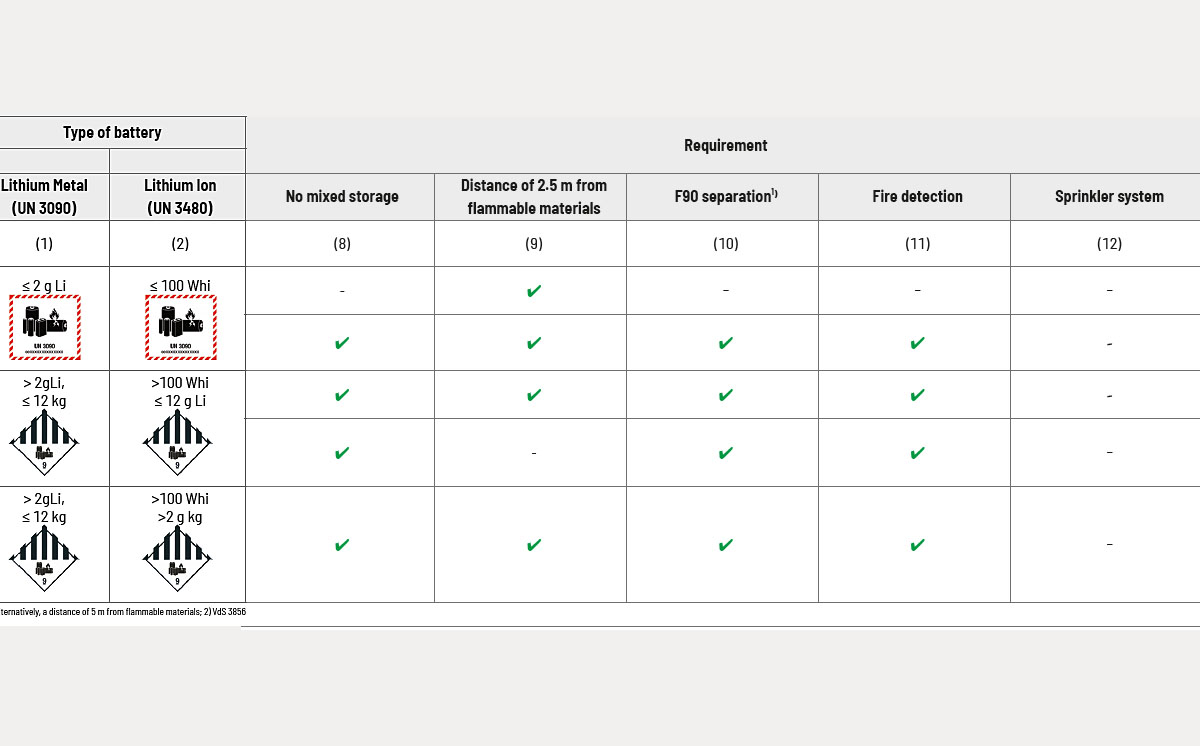Click the Distance of 2.5 m checkmark in the bottom row
Viewport: 1200px width, 746px height.
pyautogui.click(x=534, y=545)
